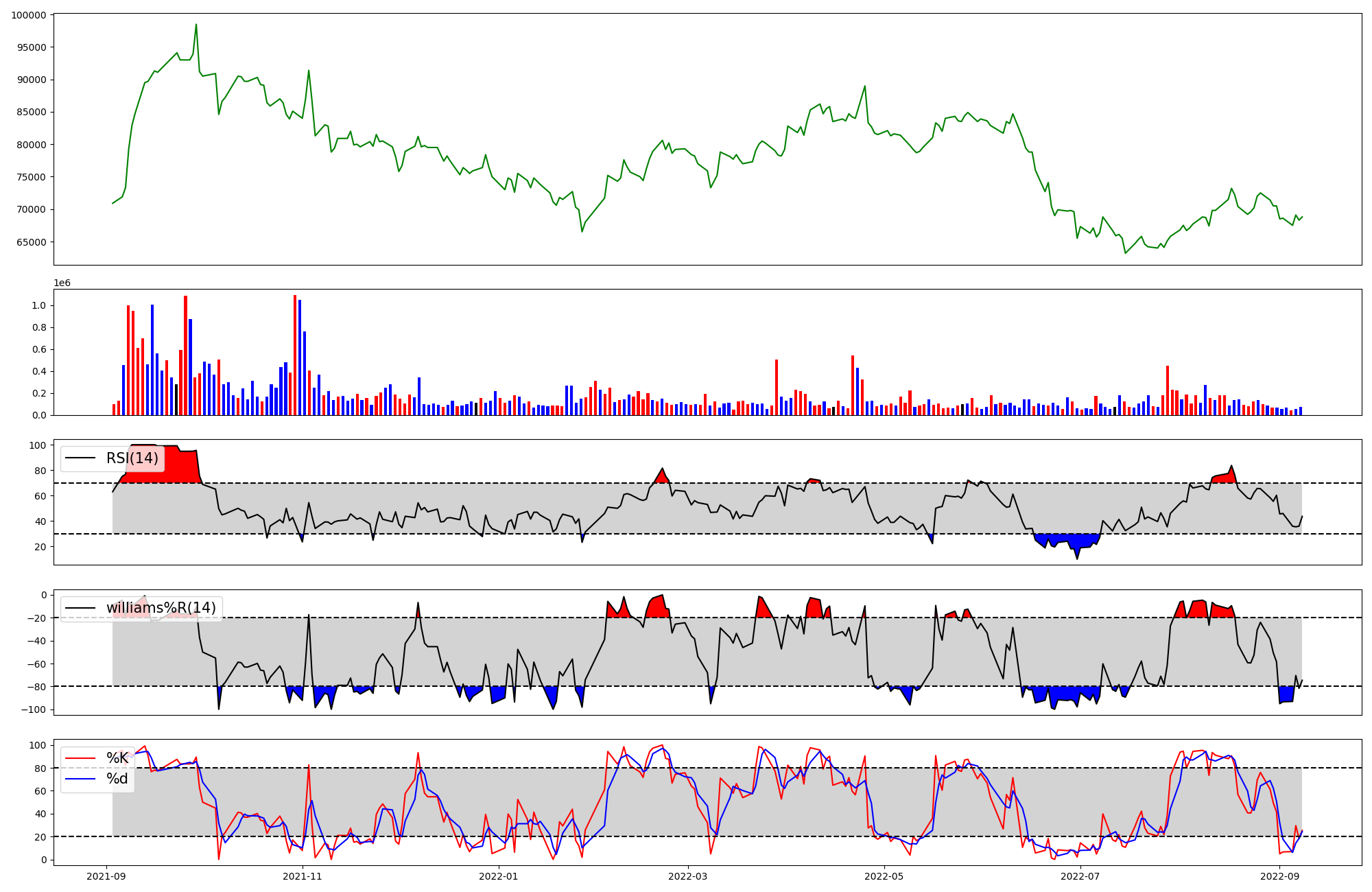Click the 100000 price axis tick label
The width and height of the screenshot is (1372, 892).
click(x=29, y=15)
